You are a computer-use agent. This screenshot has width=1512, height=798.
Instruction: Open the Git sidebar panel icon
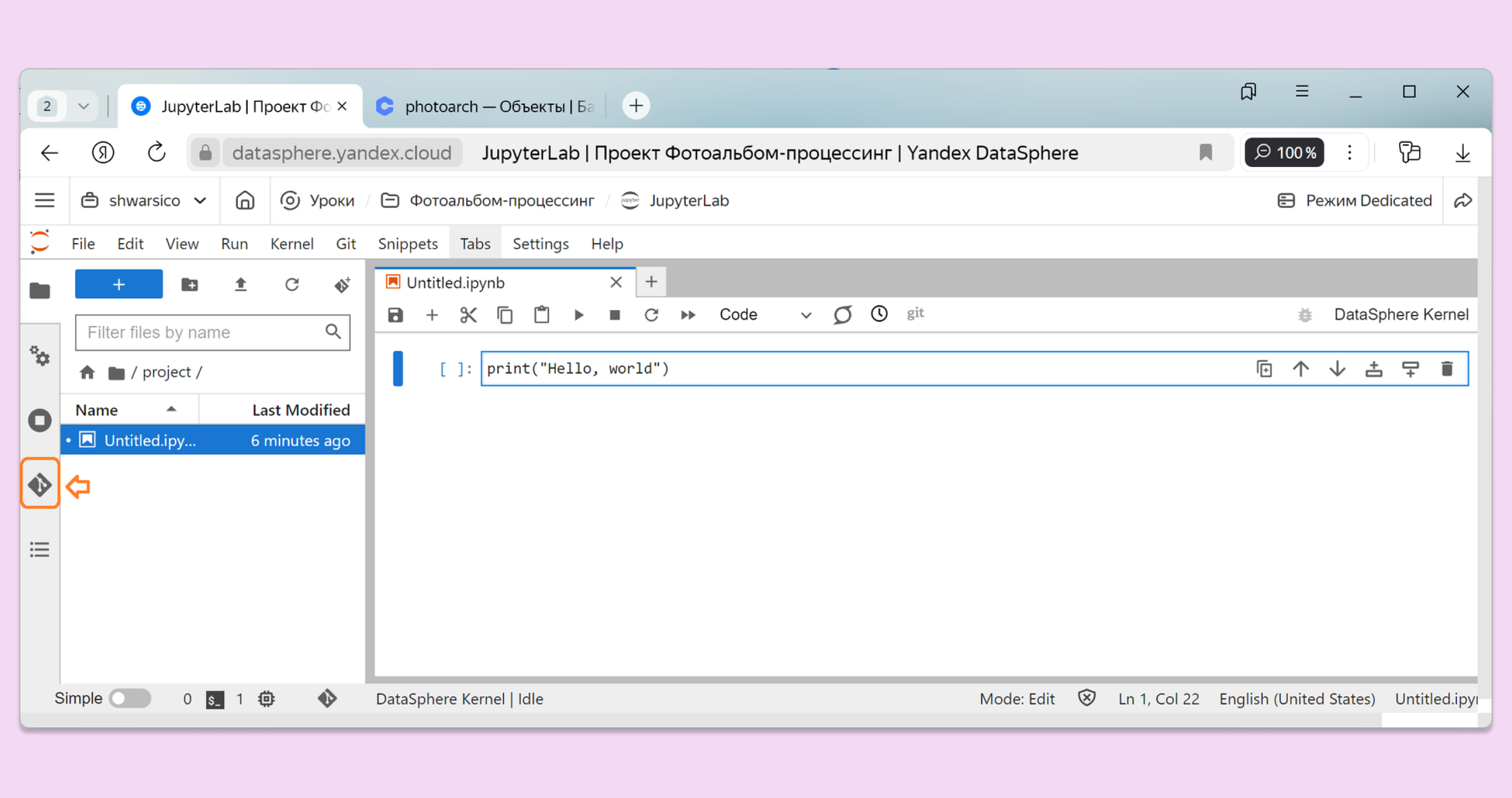40,484
